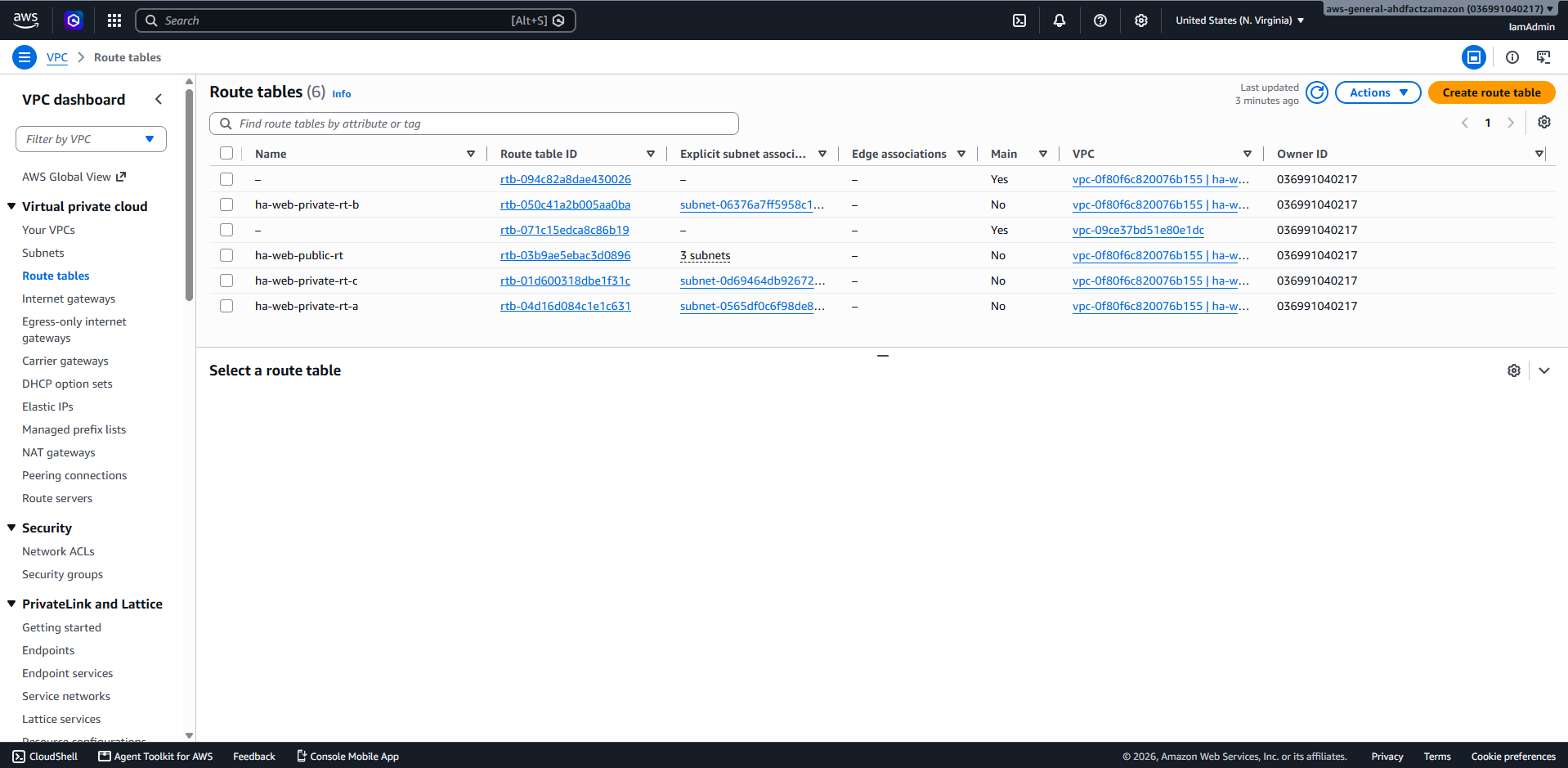This screenshot has height=768, width=1568.
Task: Open the AWS home logo
Action: 25,20
